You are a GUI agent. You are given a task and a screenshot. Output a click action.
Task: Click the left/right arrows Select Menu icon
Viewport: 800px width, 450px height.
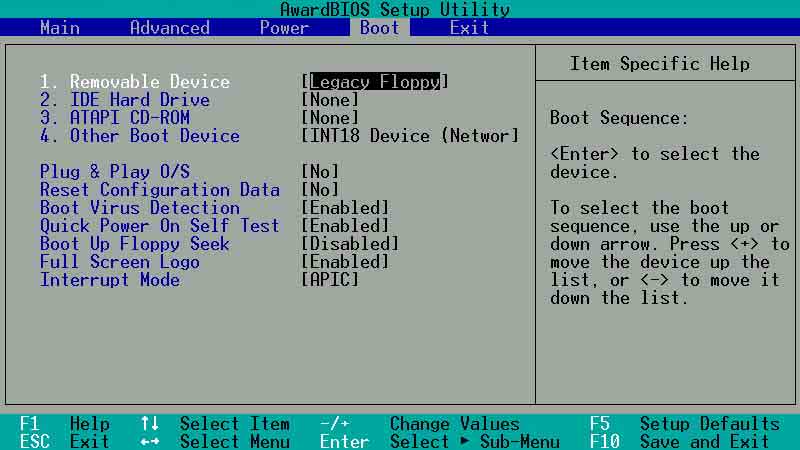point(149,441)
